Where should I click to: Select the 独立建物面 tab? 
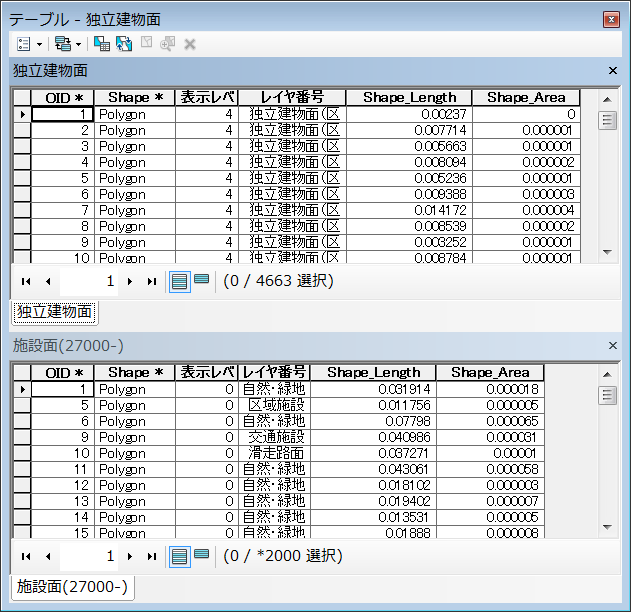pos(55,312)
